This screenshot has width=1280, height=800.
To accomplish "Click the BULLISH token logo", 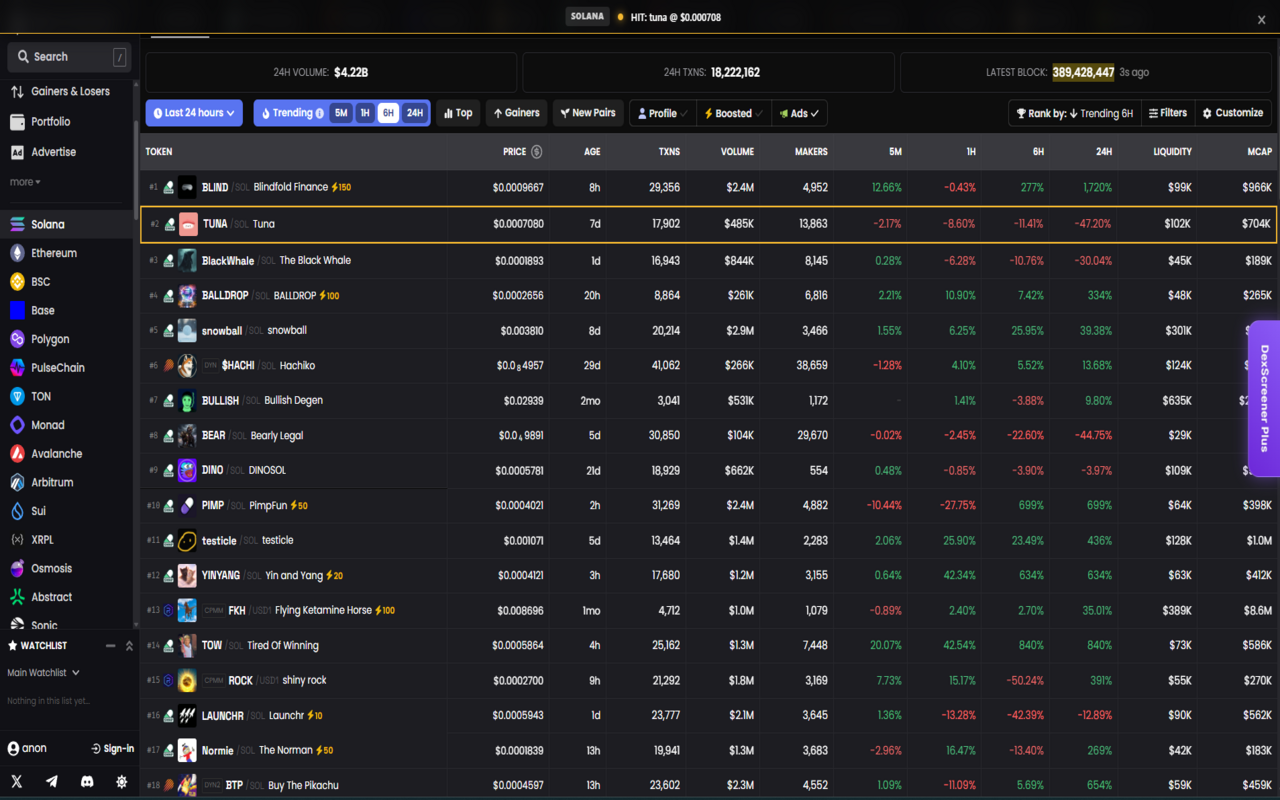I will click(x=187, y=400).
